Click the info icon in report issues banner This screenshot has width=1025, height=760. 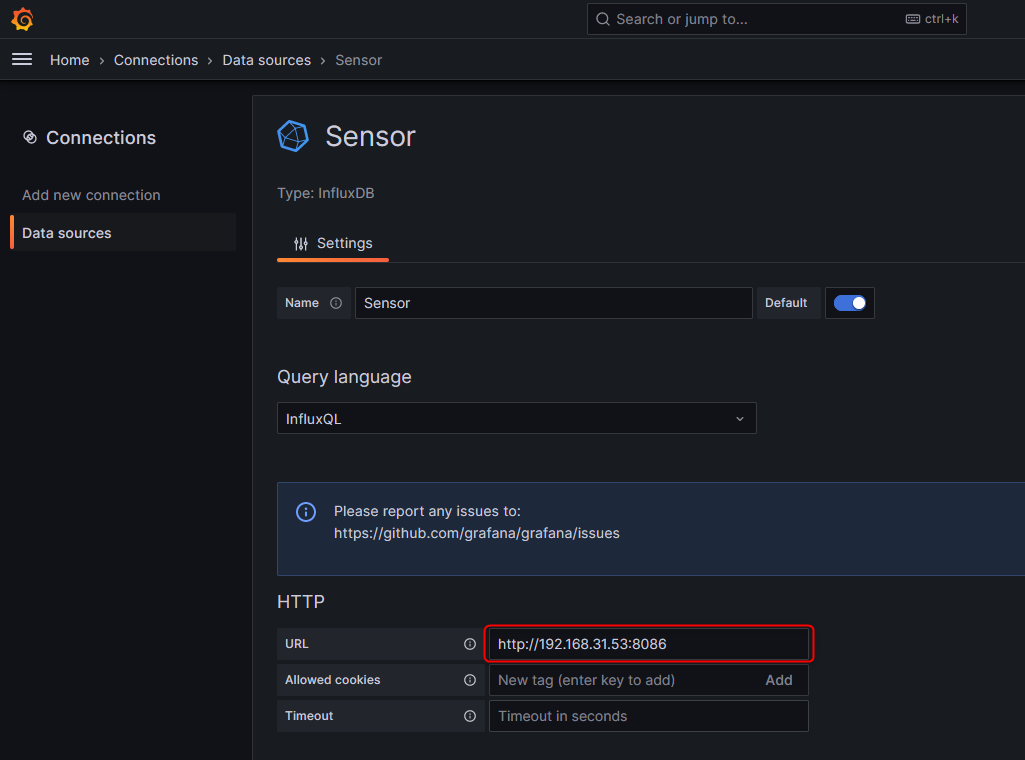[x=306, y=512]
